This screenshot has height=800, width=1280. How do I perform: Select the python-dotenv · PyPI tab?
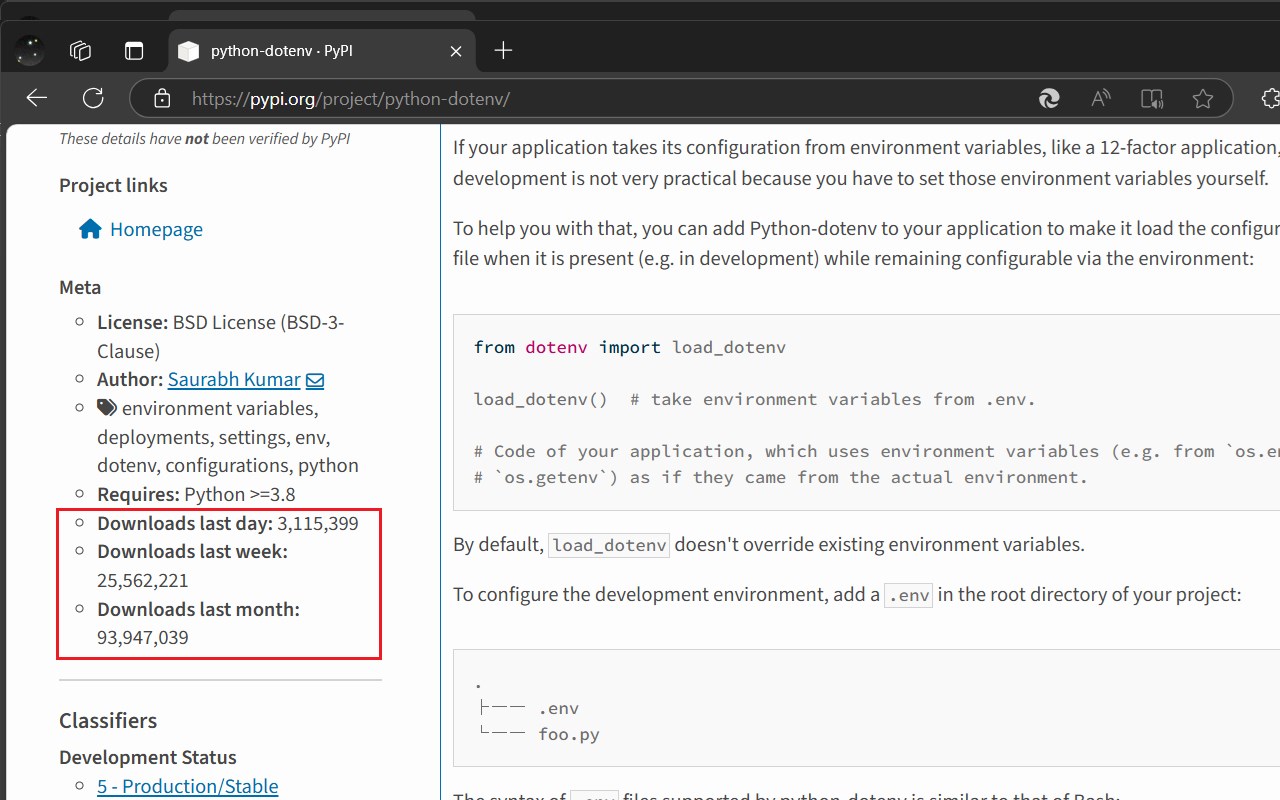[x=321, y=50]
